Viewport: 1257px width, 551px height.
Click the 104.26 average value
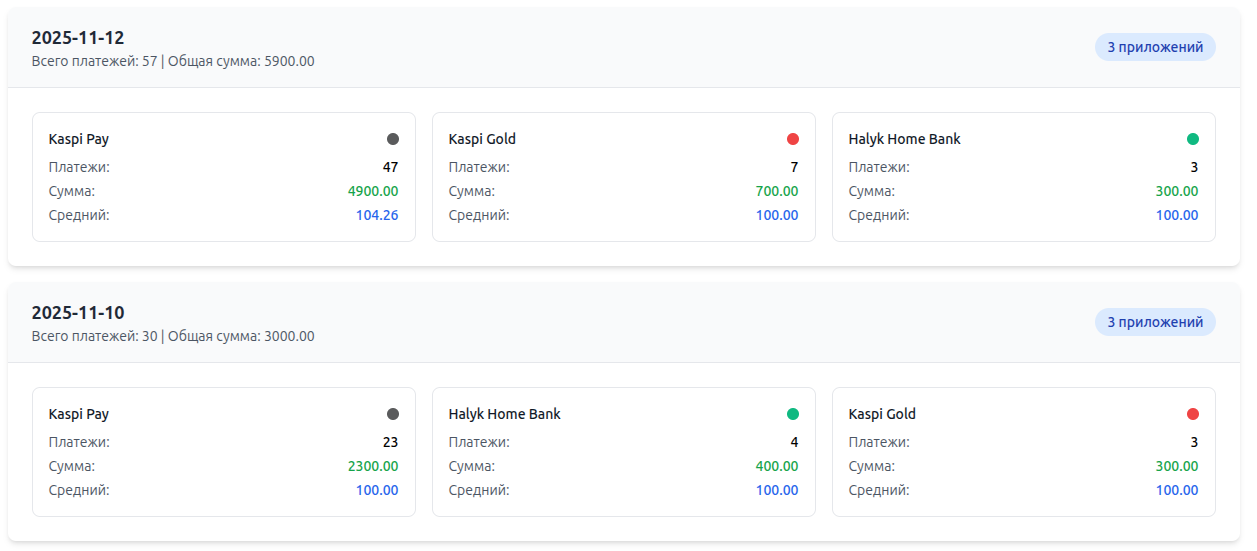point(377,215)
